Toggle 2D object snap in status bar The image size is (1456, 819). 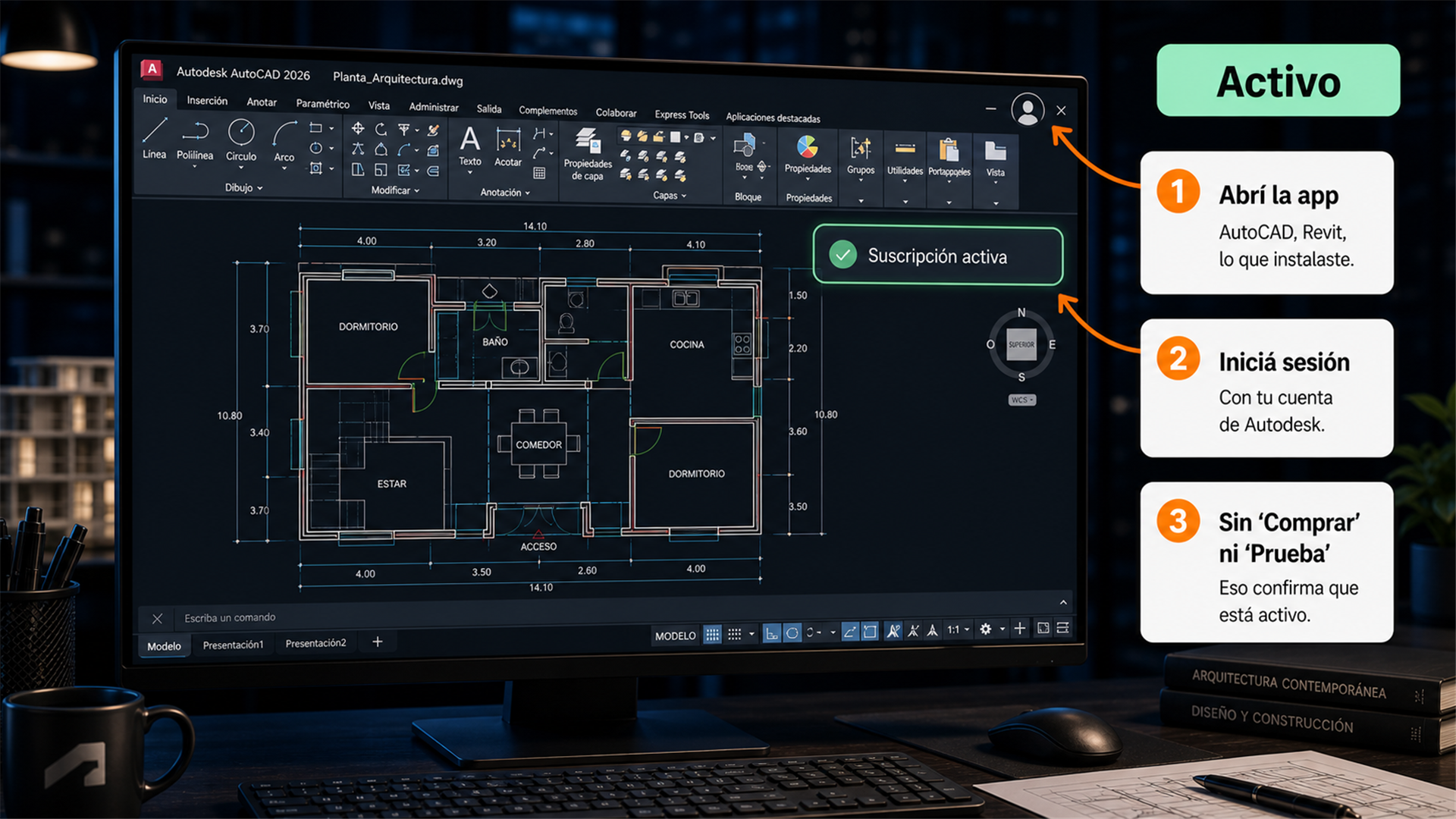pos(870,632)
